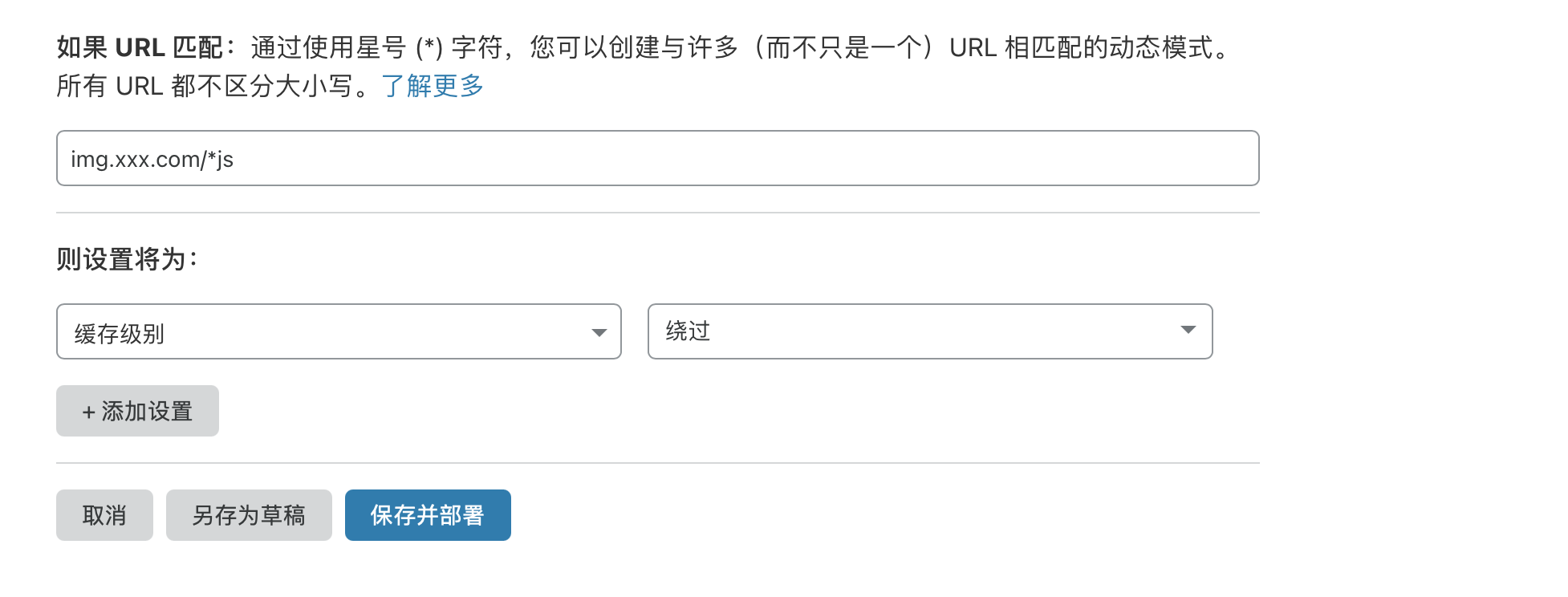The image size is (1568, 597).
Task: Click 保存并部署 to deploy rule
Action: [428, 515]
